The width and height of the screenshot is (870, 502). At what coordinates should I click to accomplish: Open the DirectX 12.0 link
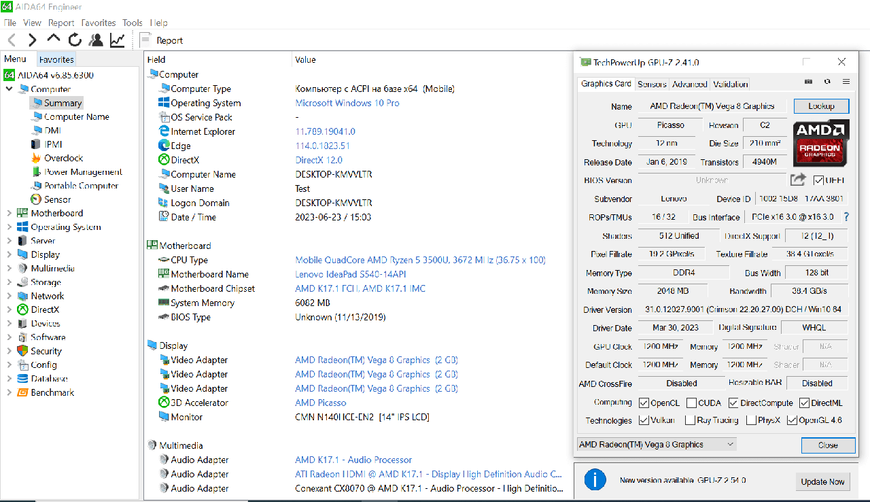pyautogui.click(x=318, y=160)
